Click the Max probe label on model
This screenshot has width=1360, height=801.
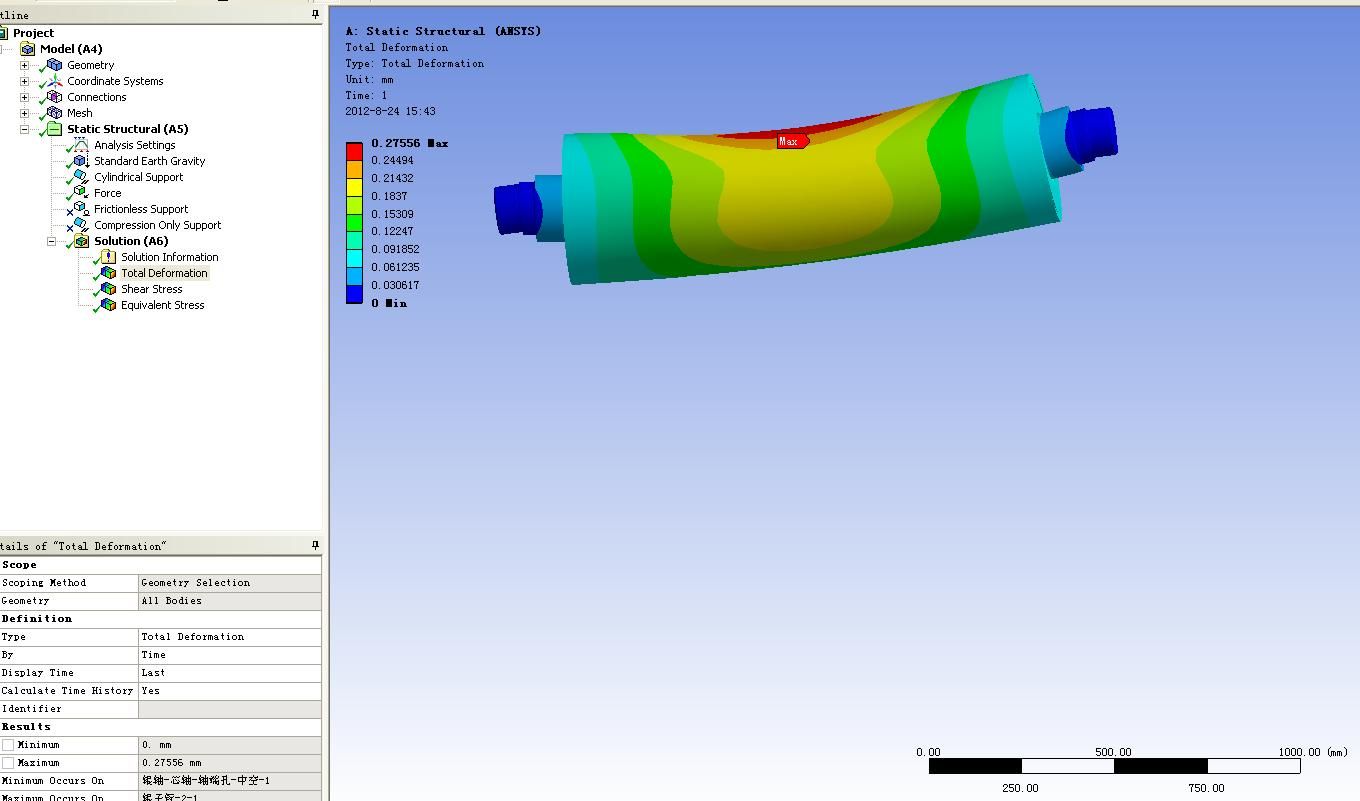click(790, 142)
